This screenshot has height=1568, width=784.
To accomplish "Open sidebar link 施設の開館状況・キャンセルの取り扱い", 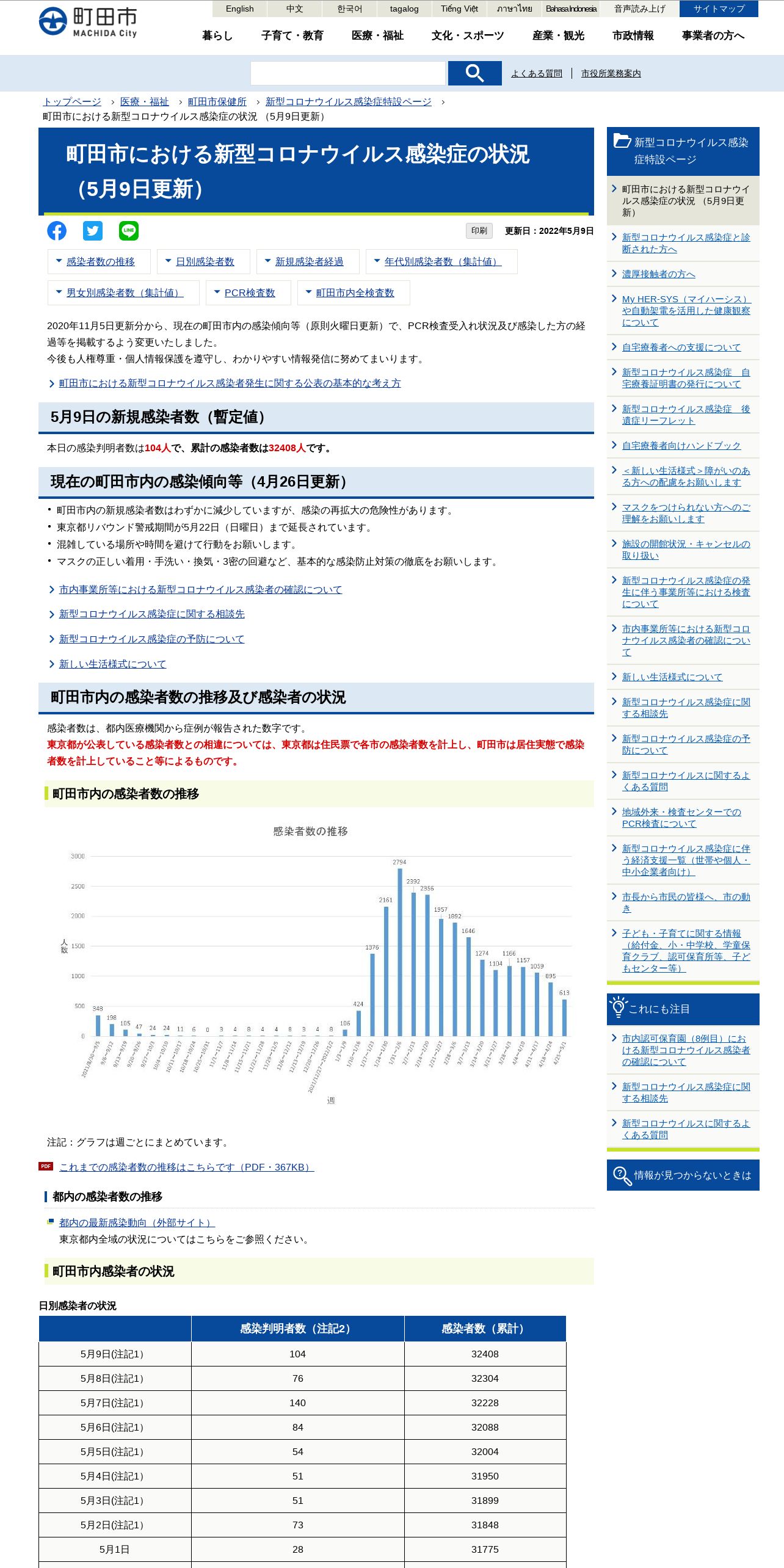I will tap(686, 550).
